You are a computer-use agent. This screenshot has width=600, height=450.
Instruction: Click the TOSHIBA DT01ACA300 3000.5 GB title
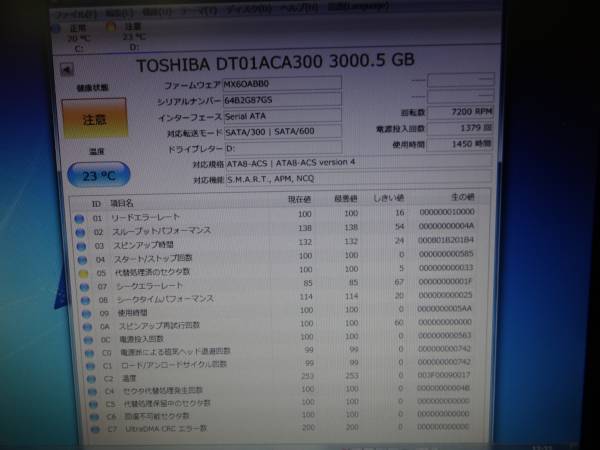(x=276, y=62)
